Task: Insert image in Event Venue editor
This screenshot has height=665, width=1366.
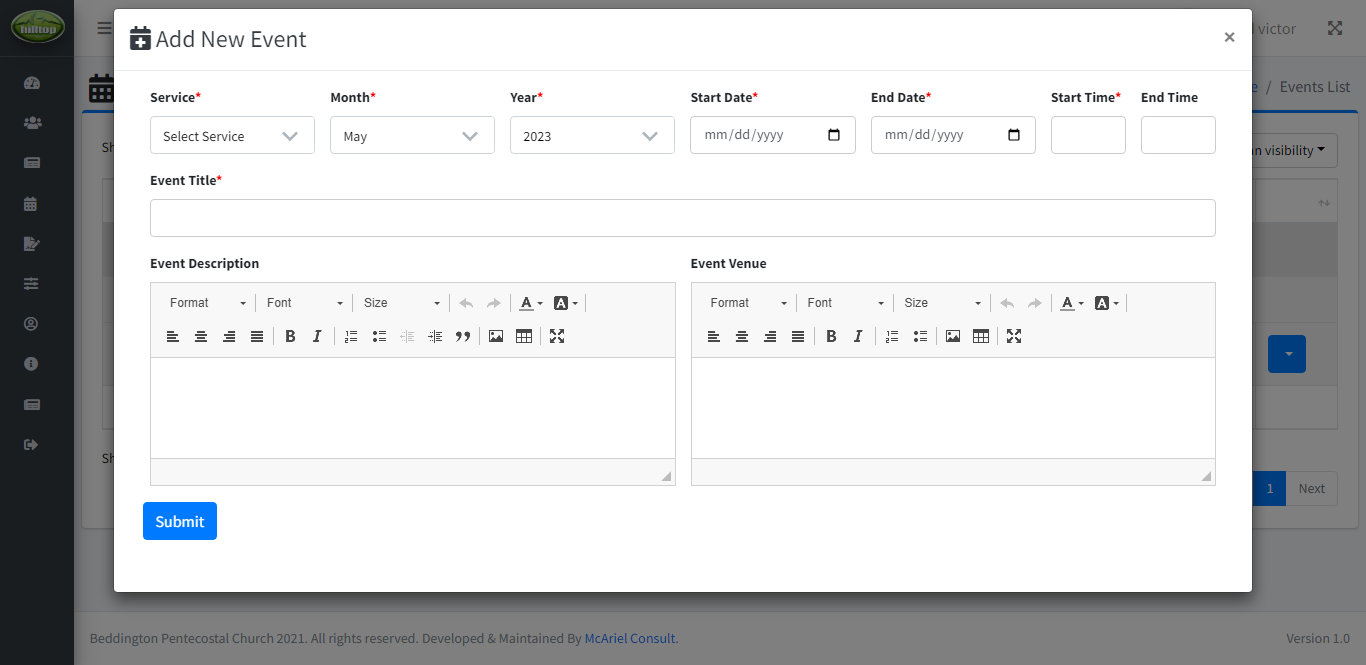Action: click(953, 336)
